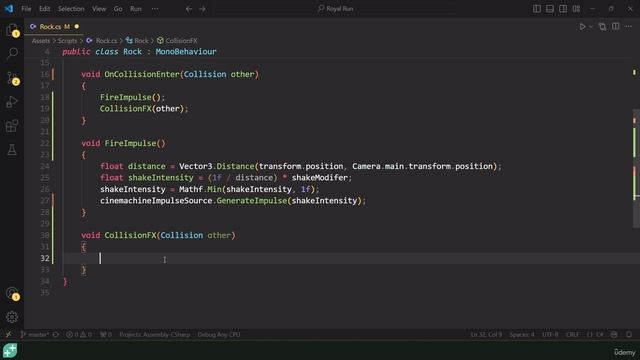
Task: Click the UTF-8 encoding selector
Action: point(550,335)
